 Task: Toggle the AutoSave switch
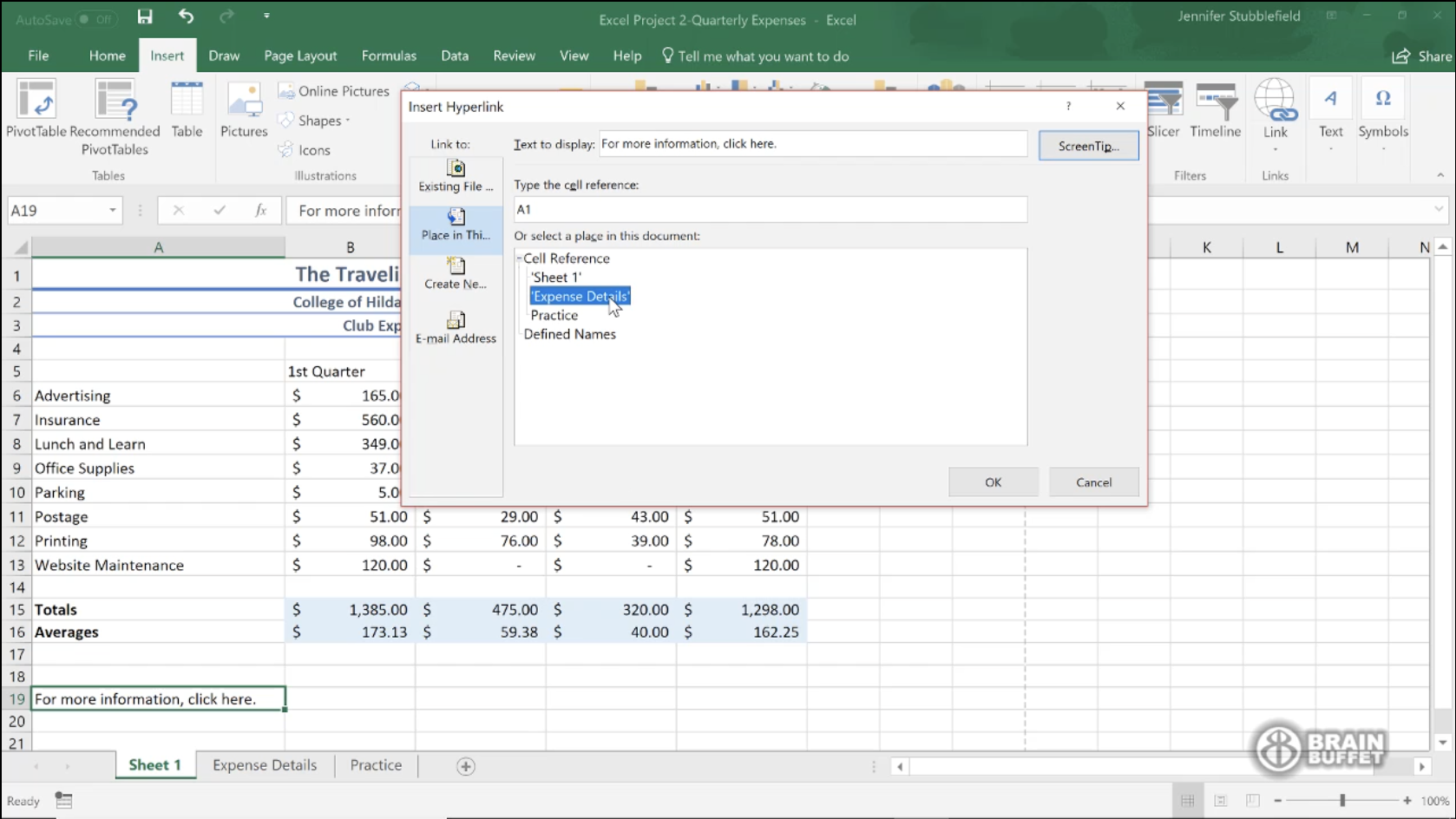pos(95,19)
